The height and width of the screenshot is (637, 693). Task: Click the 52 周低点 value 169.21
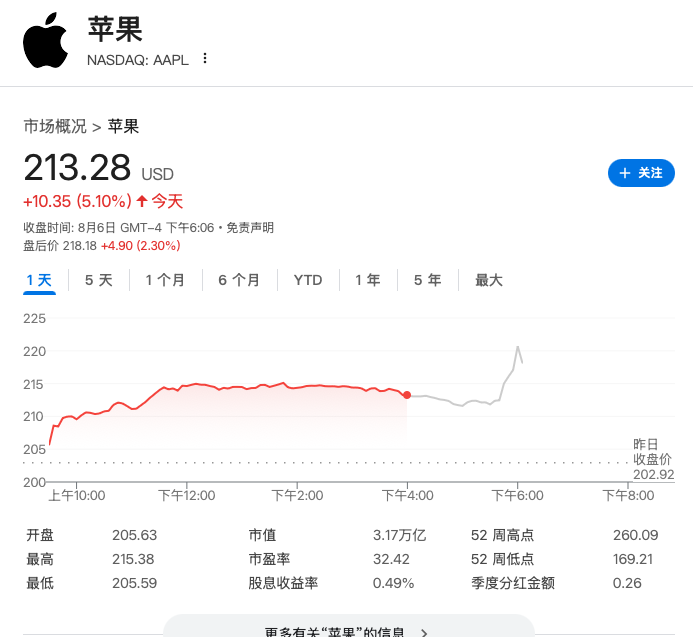[x=633, y=559]
